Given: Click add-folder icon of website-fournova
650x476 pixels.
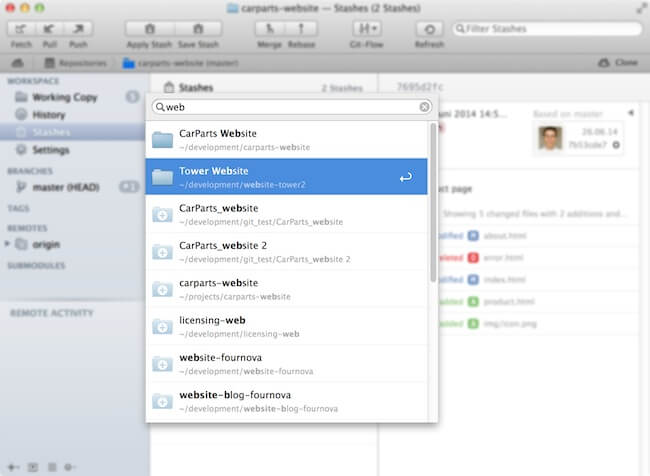Looking at the screenshot, I should pos(162,364).
